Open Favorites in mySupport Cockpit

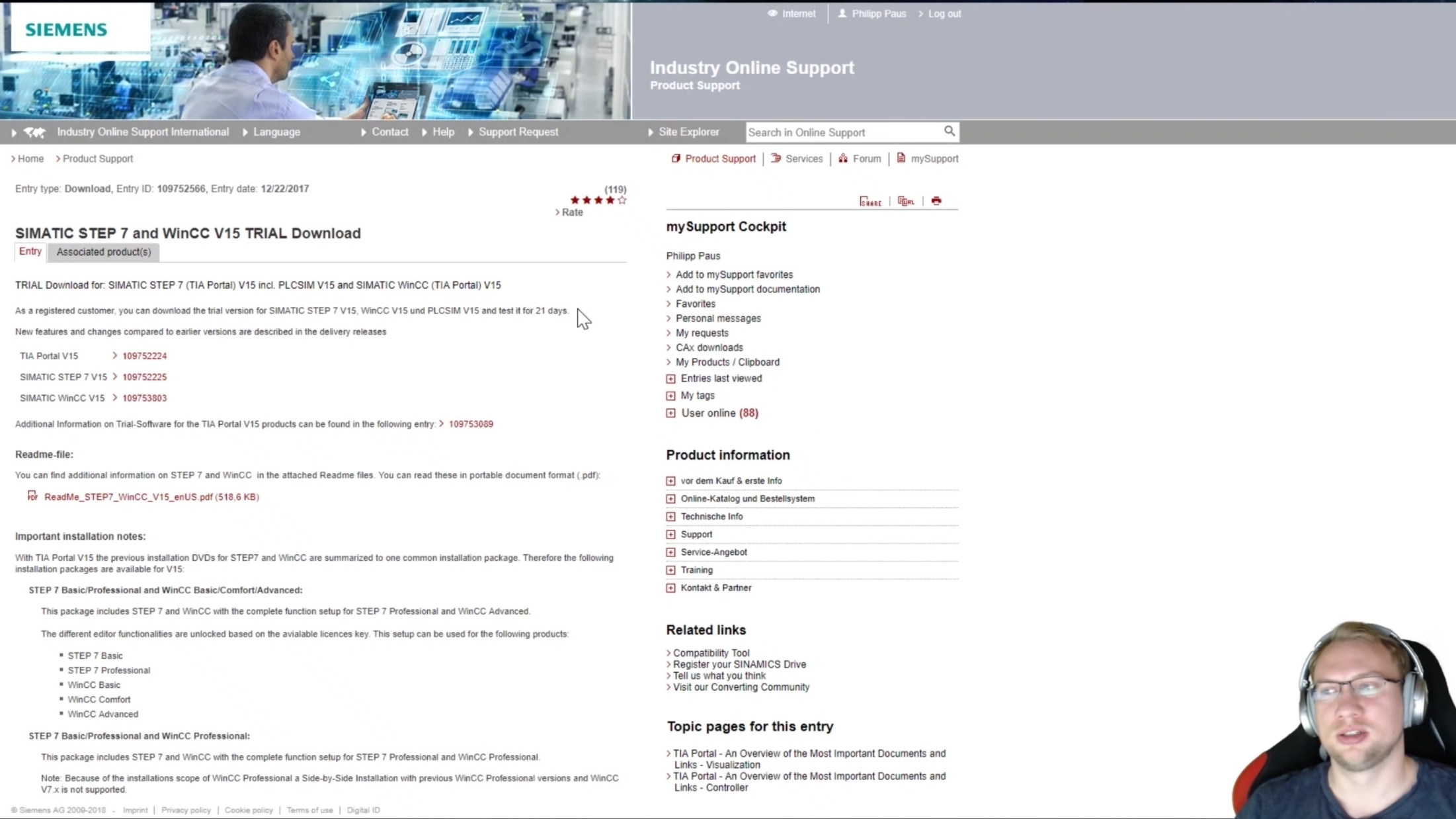coord(696,304)
